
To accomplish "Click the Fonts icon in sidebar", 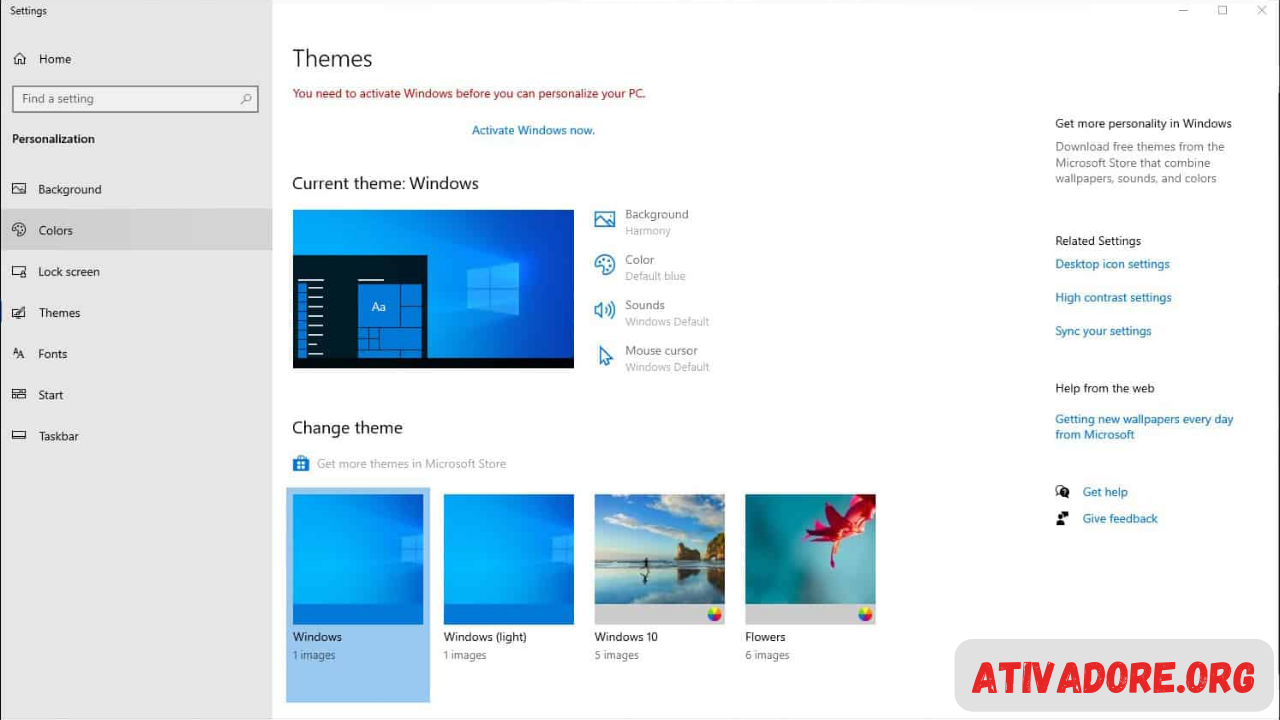I will click(x=19, y=354).
